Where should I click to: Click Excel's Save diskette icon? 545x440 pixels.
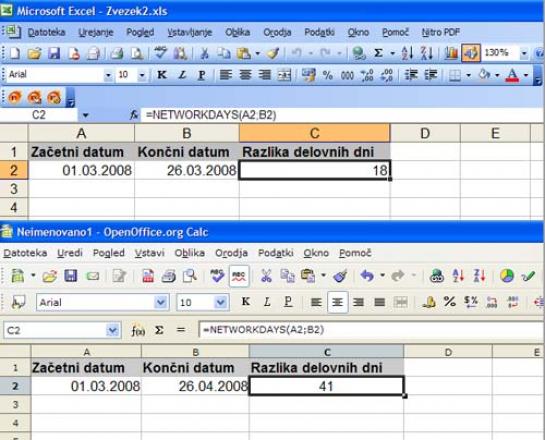tap(54, 53)
